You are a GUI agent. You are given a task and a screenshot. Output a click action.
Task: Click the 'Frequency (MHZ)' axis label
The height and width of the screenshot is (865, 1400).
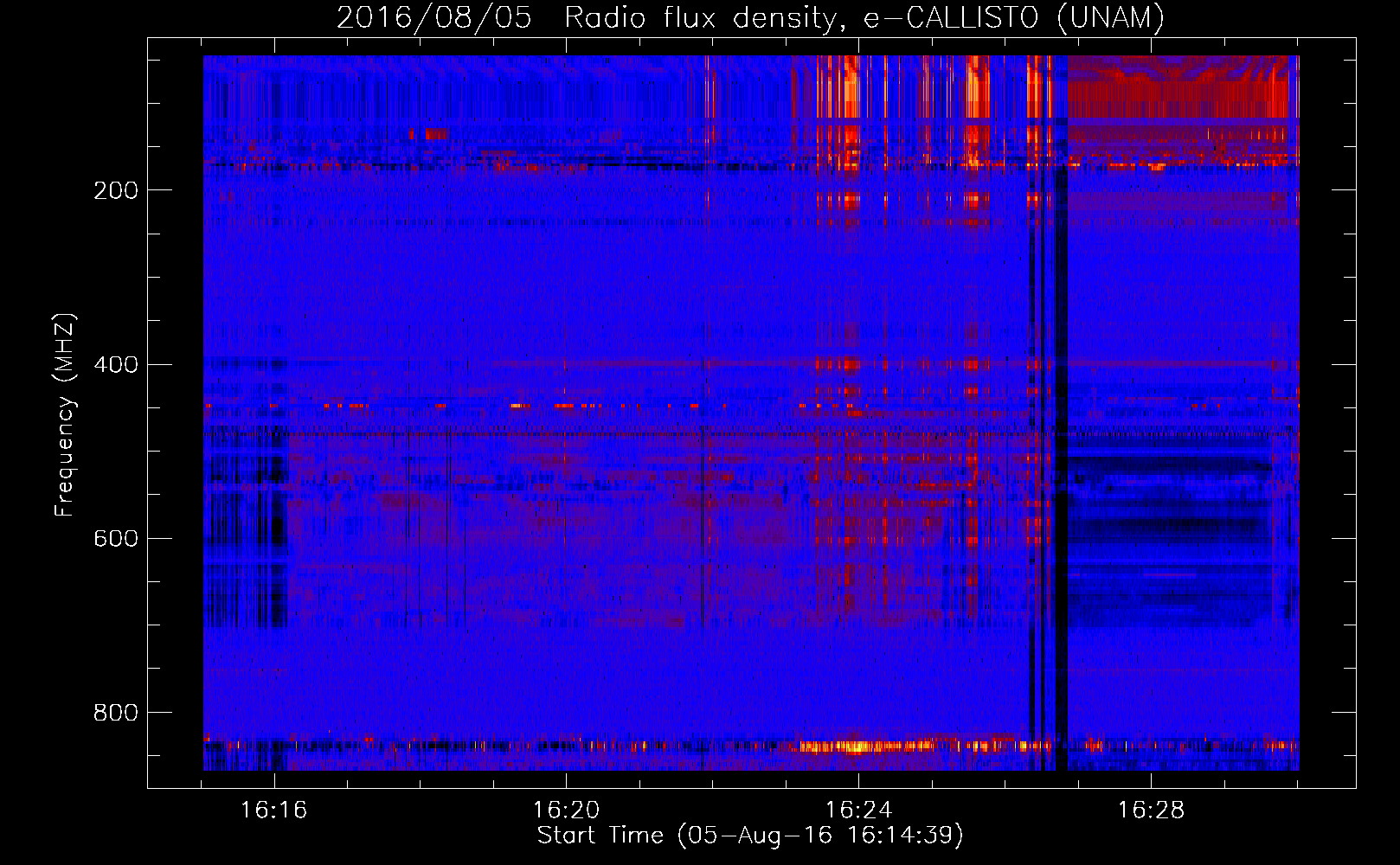pyautogui.click(x=65, y=415)
